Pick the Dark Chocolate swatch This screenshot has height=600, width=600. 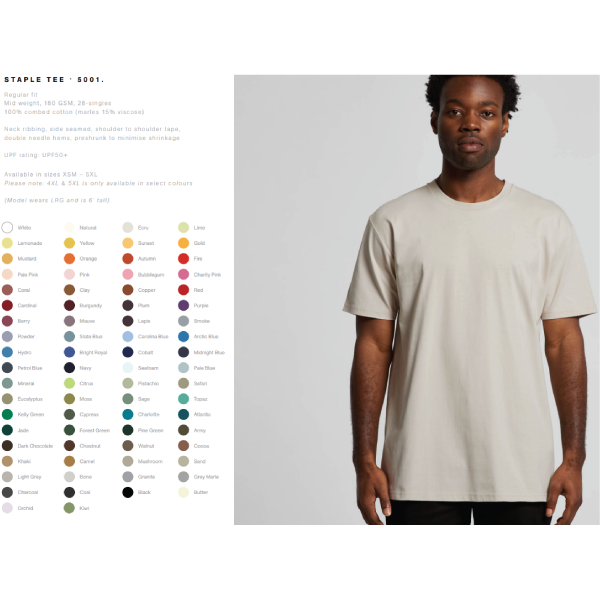coord(7,446)
